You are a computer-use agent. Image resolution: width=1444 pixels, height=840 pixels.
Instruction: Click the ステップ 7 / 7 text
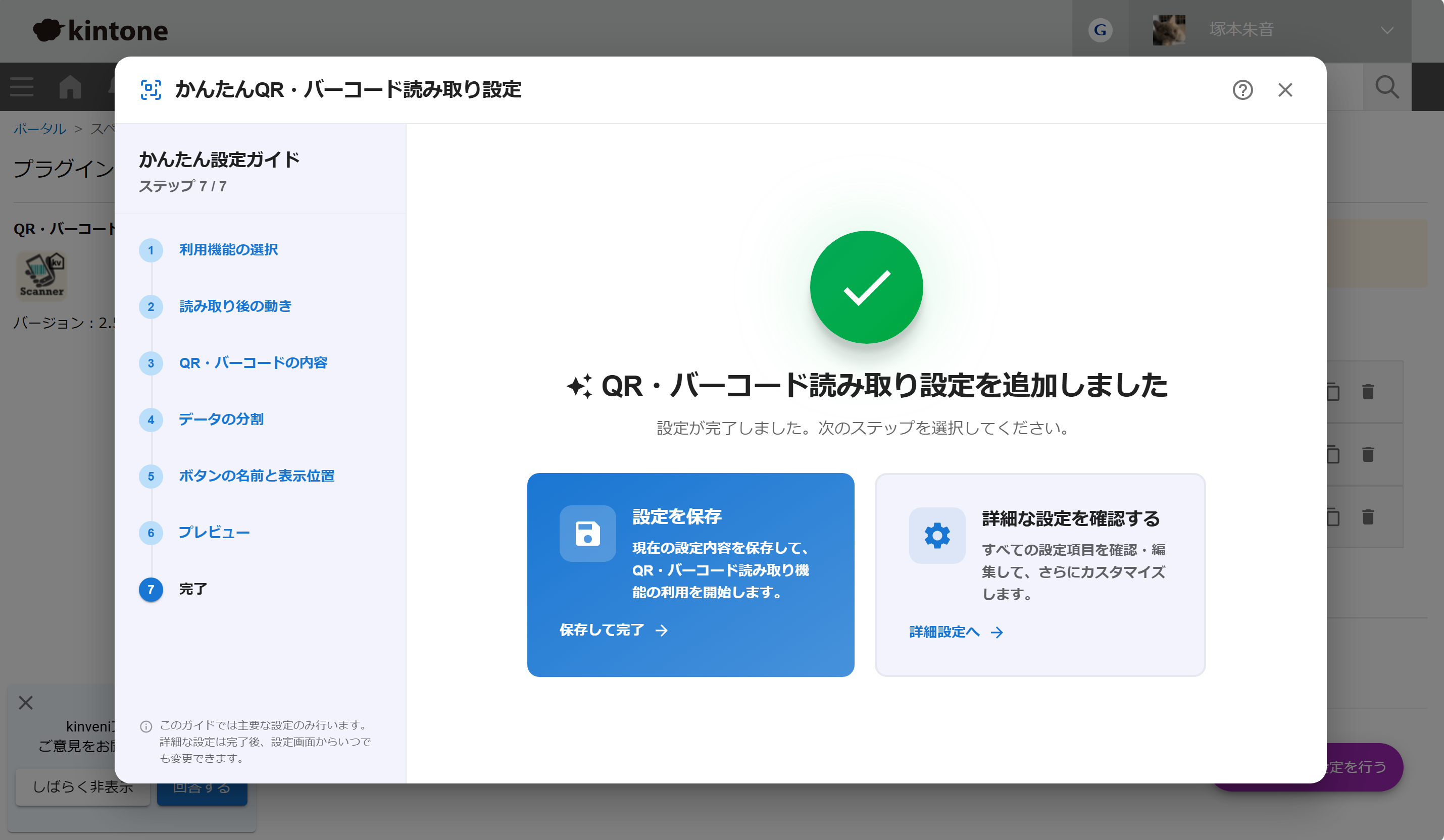tap(183, 186)
